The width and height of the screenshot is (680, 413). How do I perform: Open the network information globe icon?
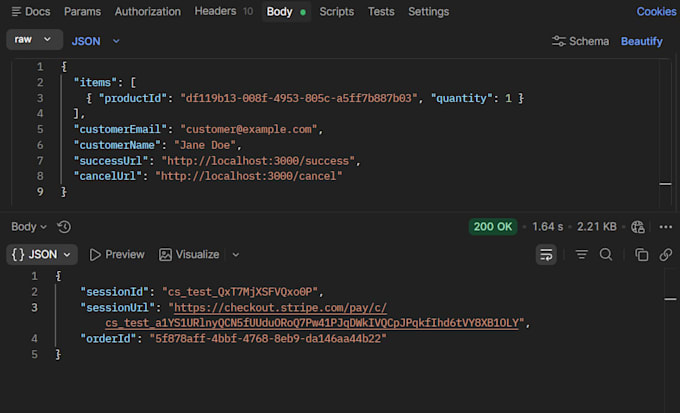(638, 227)
